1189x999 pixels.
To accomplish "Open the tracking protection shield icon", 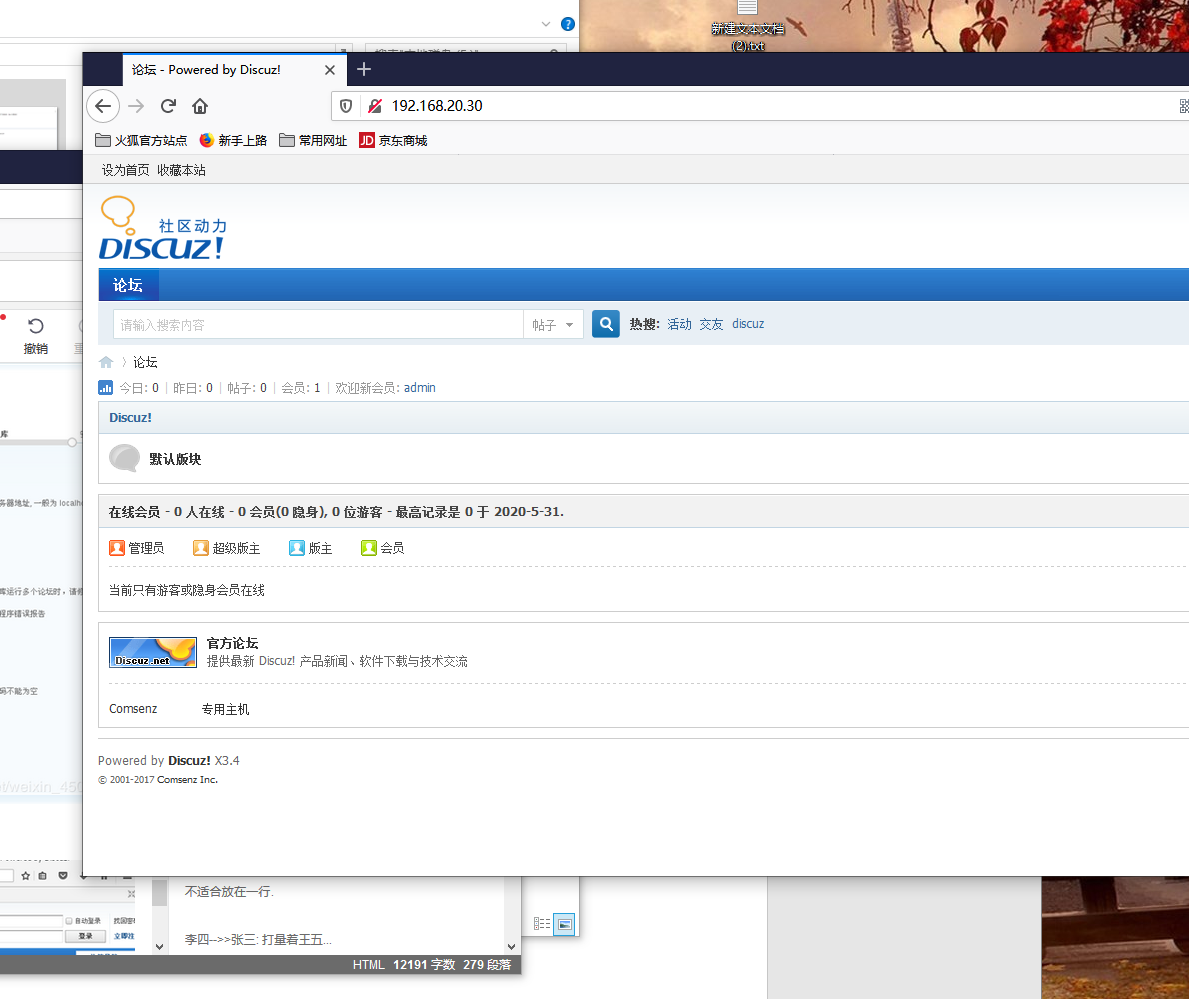I will click(345, 105).
